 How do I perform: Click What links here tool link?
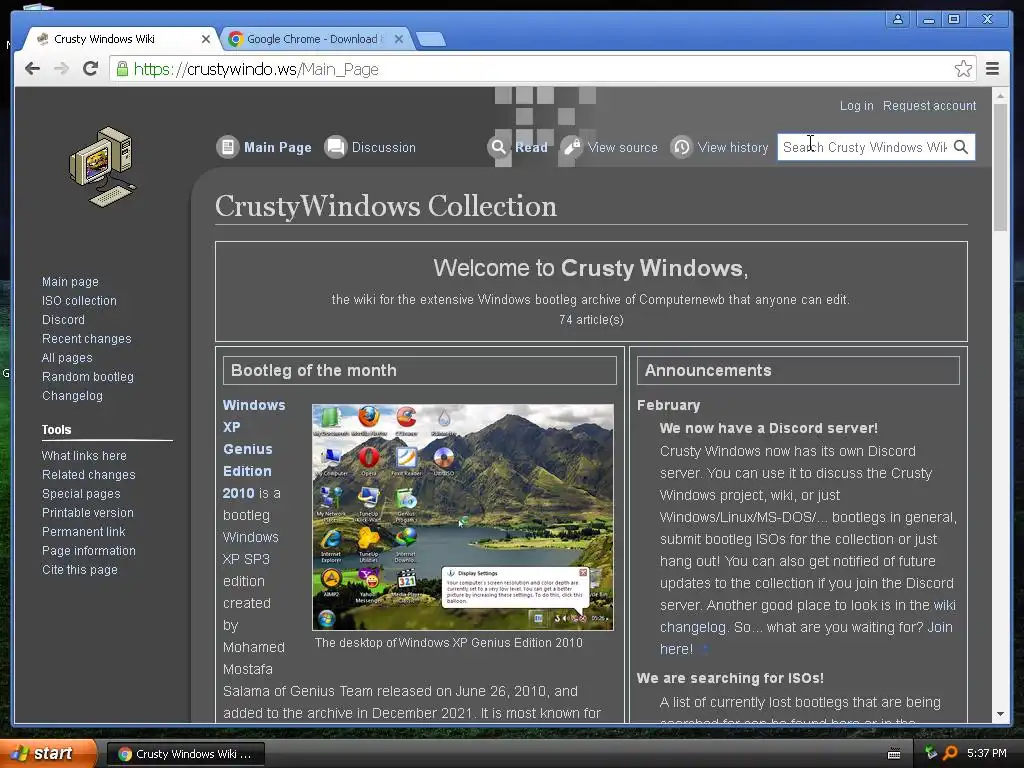point(84,456)
